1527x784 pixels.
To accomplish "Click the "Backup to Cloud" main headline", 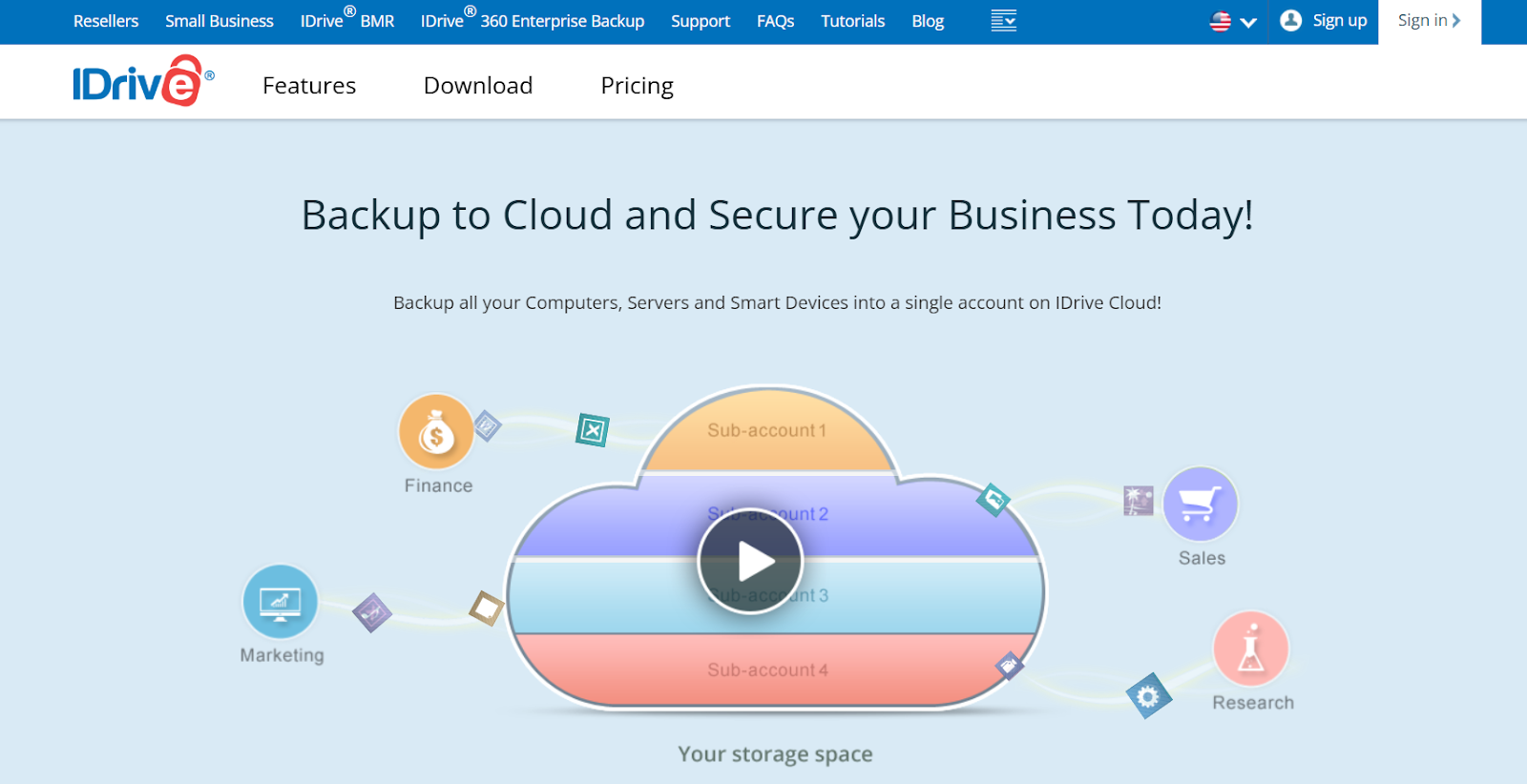I will point(777,216).
